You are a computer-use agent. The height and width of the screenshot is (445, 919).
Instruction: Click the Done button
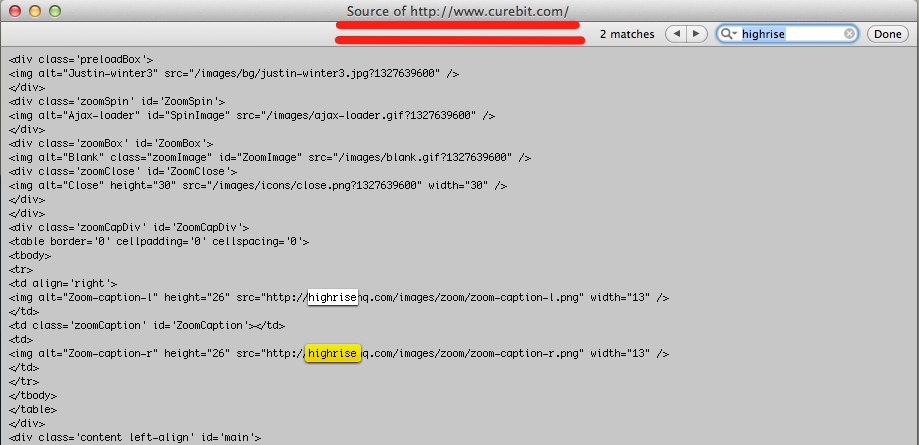coord(887,34)
